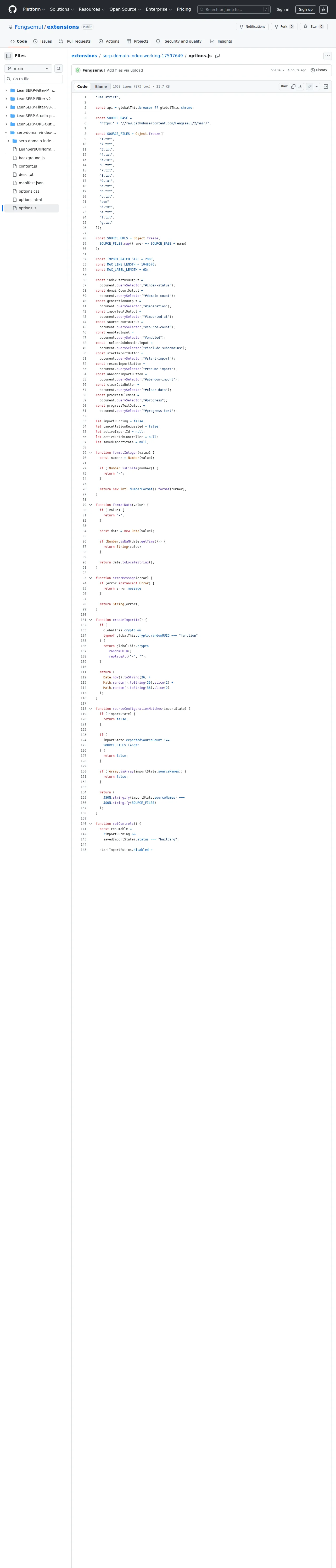
Task: Expand the LeanSERP-URL-Out folder chevron
Action: [x=6, y=124]
